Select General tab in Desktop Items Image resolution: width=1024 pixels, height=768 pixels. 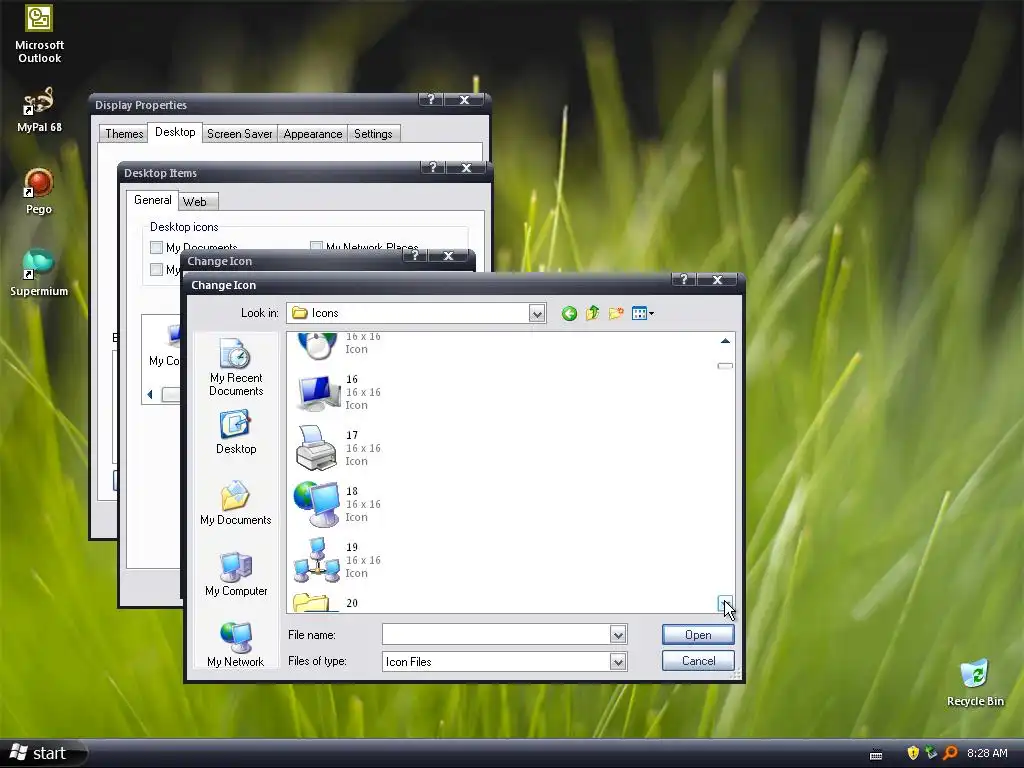(153, 200)
